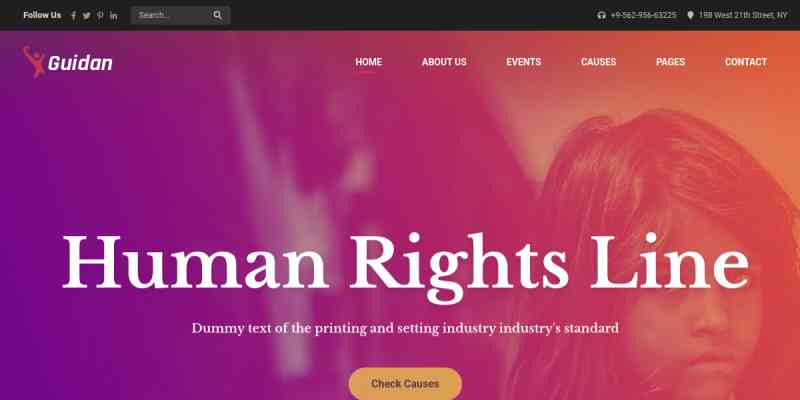Click the Guidan logo figure icon
The image size is (800, 400).
click(x=34, y=62)
